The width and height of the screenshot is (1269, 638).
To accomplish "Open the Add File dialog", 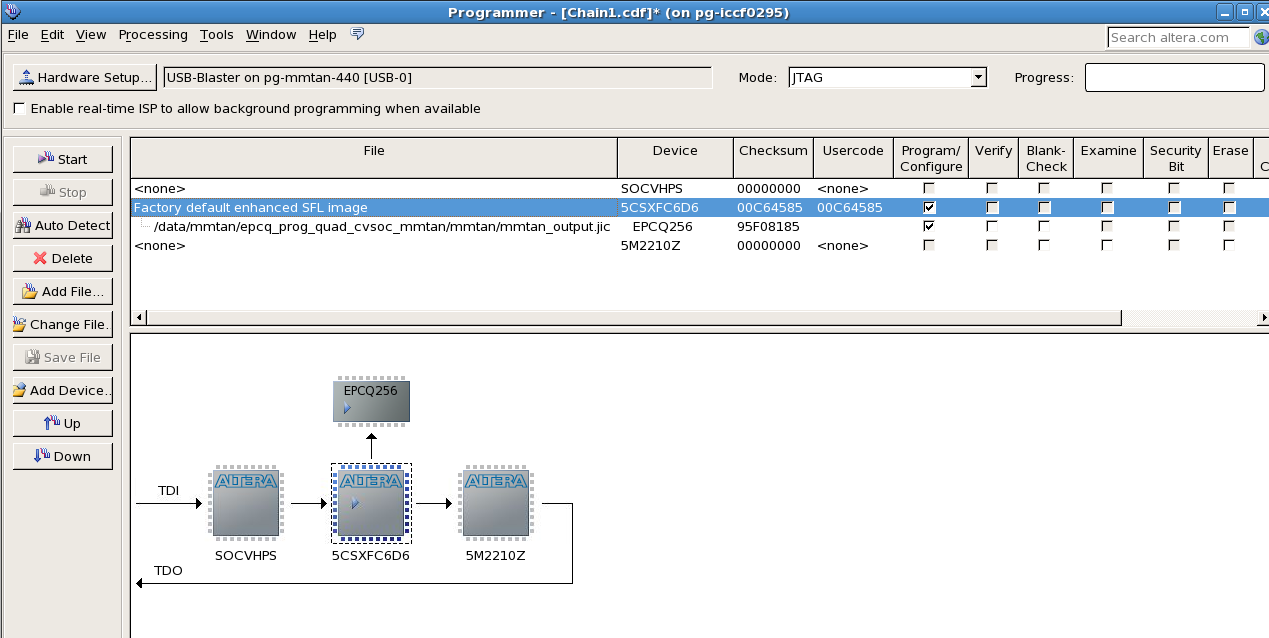I will pyautogui.click(x=62, y=291).
